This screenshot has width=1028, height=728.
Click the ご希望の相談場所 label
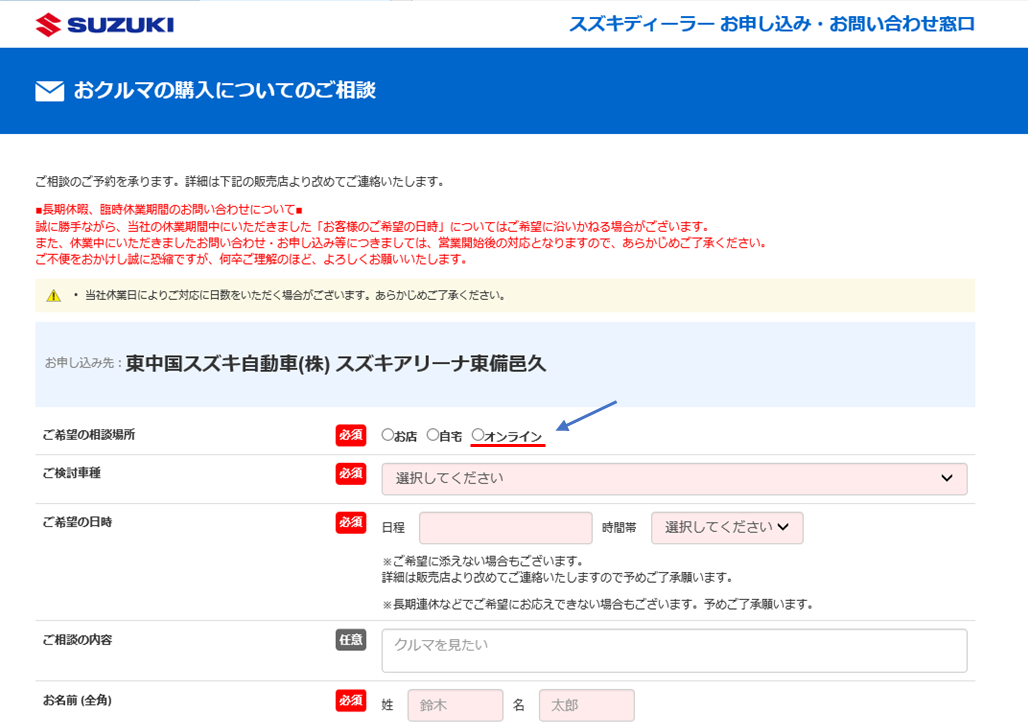click(x=89, y=435)
